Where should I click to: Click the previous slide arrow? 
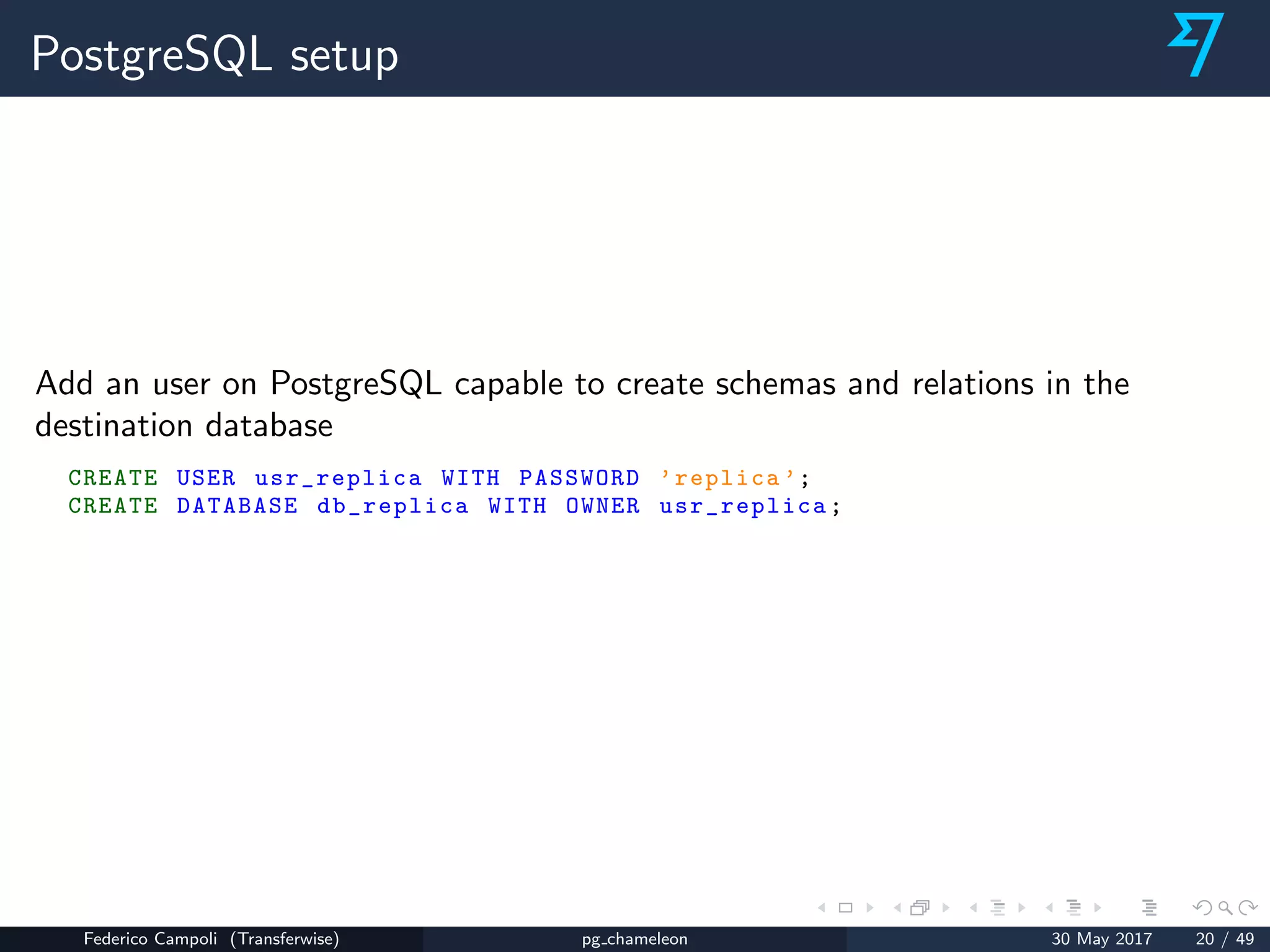(x=822, y=907)
